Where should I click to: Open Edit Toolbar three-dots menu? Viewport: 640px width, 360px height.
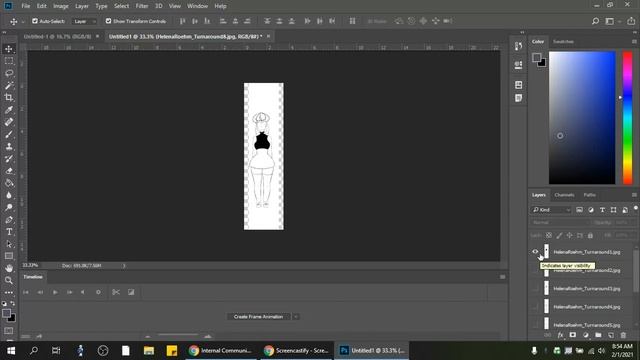(9, 292)
